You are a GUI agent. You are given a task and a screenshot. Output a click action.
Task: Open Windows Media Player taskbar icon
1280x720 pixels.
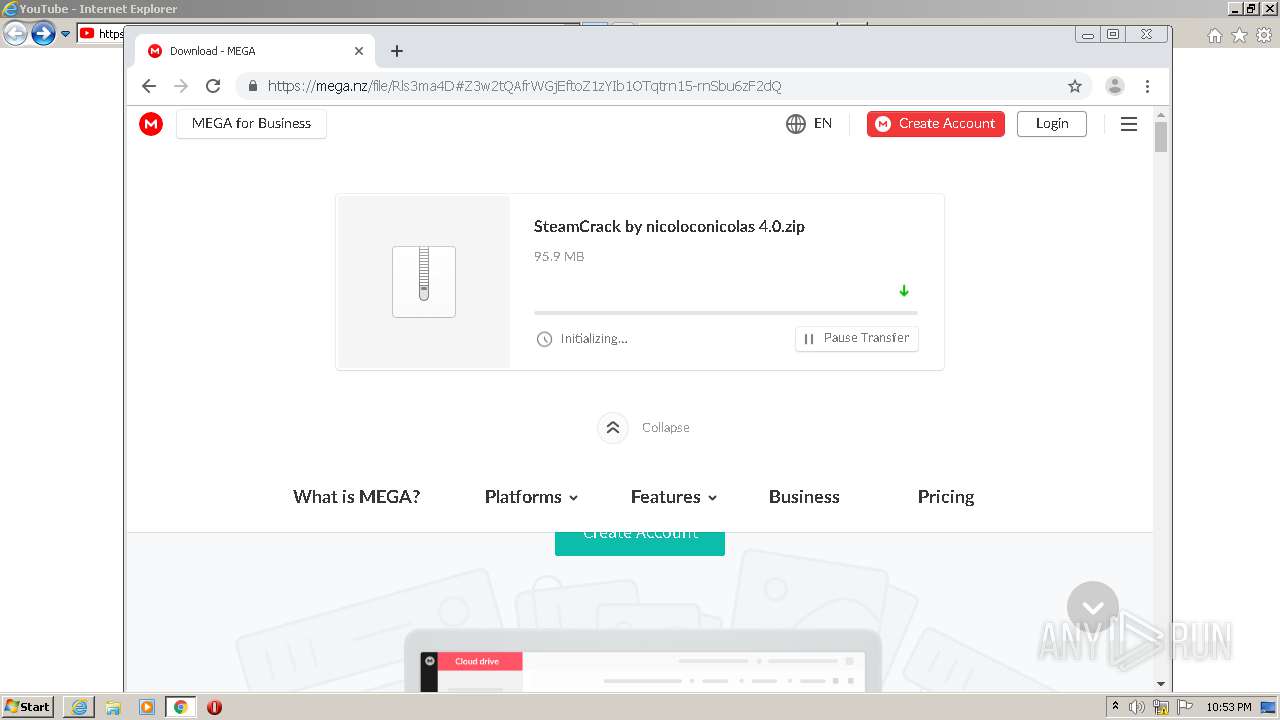(x=147, y=707)
